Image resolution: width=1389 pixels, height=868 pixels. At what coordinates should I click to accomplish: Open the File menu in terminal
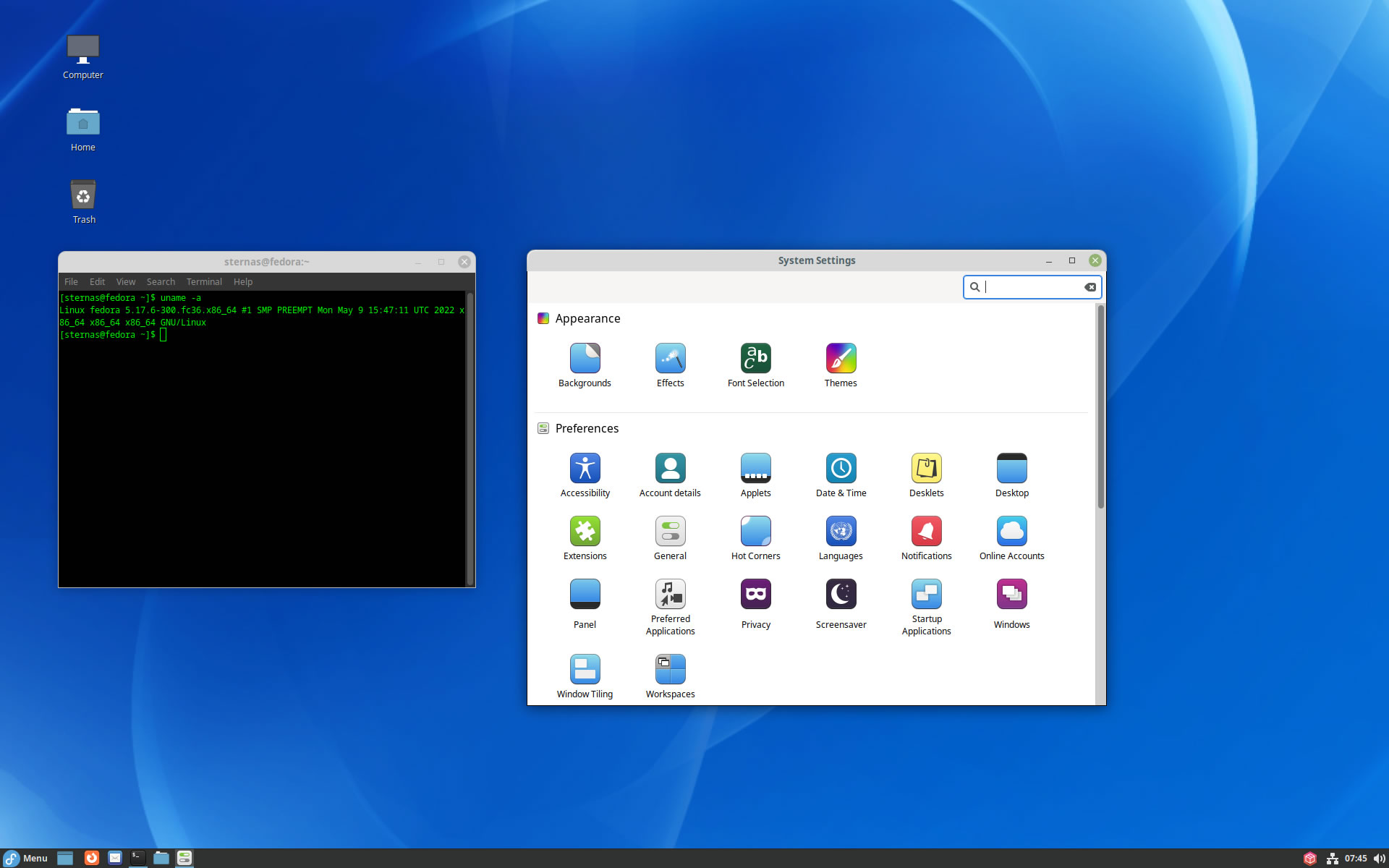71,282
